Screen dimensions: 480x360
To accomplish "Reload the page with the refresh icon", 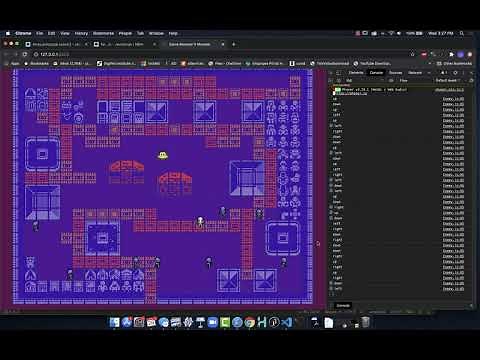I will (25, 54).
